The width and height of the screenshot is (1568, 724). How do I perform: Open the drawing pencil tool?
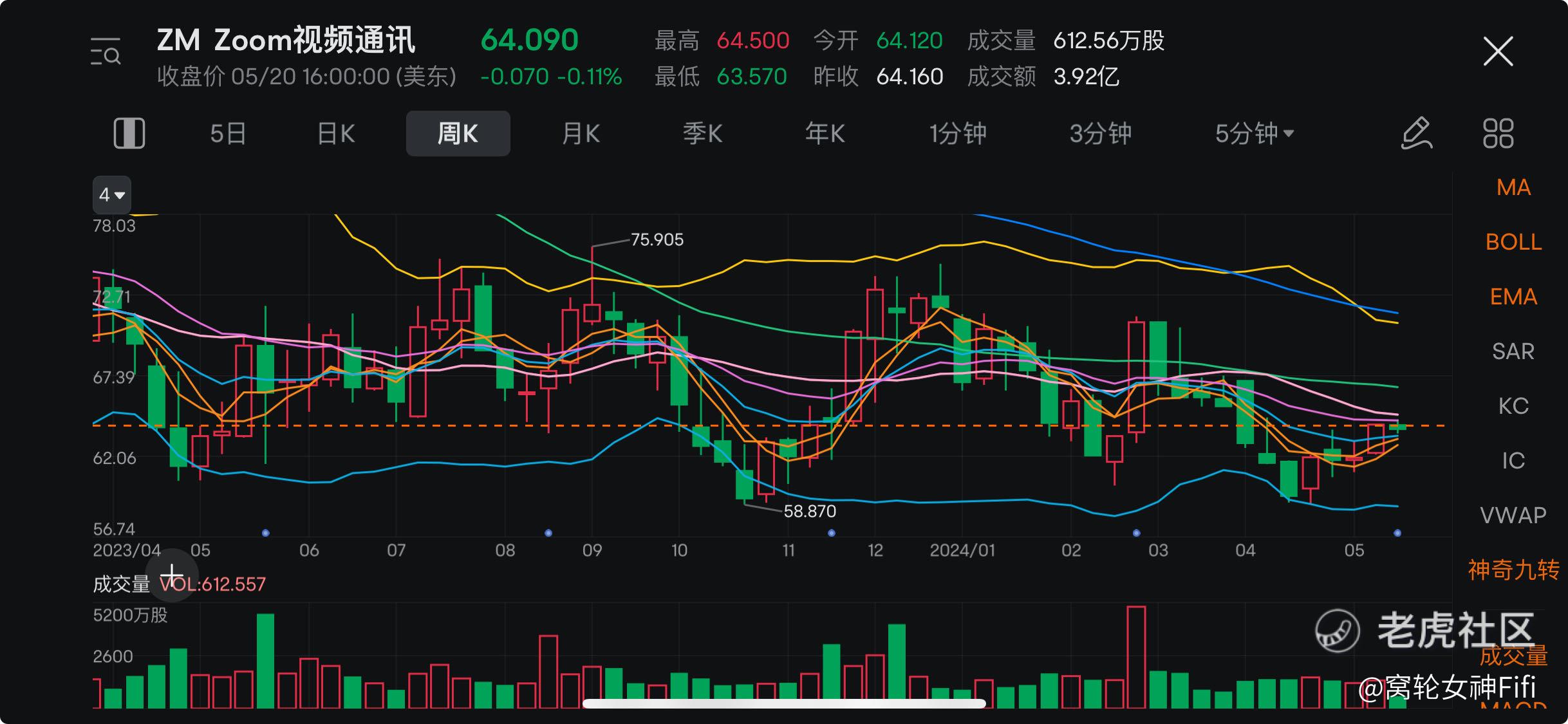pos(1417,134)
